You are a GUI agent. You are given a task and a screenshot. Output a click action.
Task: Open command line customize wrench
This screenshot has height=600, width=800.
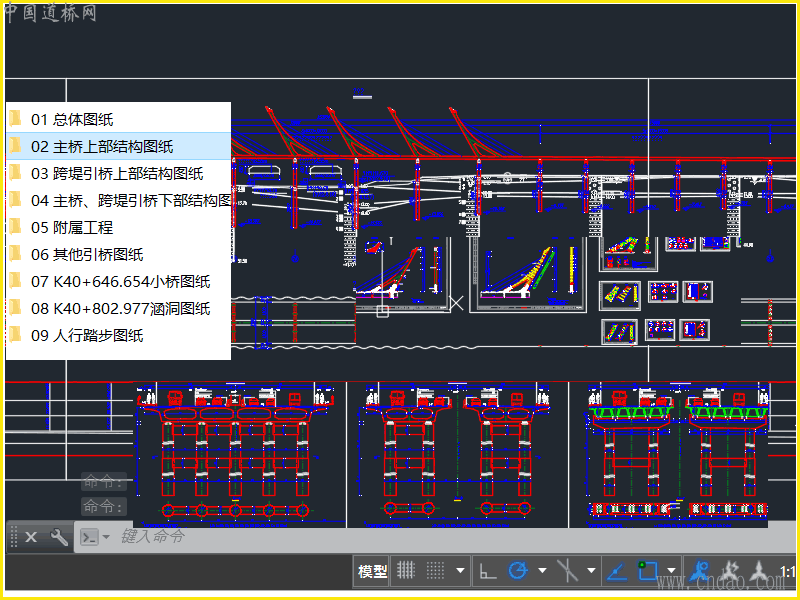pos(59,537)
